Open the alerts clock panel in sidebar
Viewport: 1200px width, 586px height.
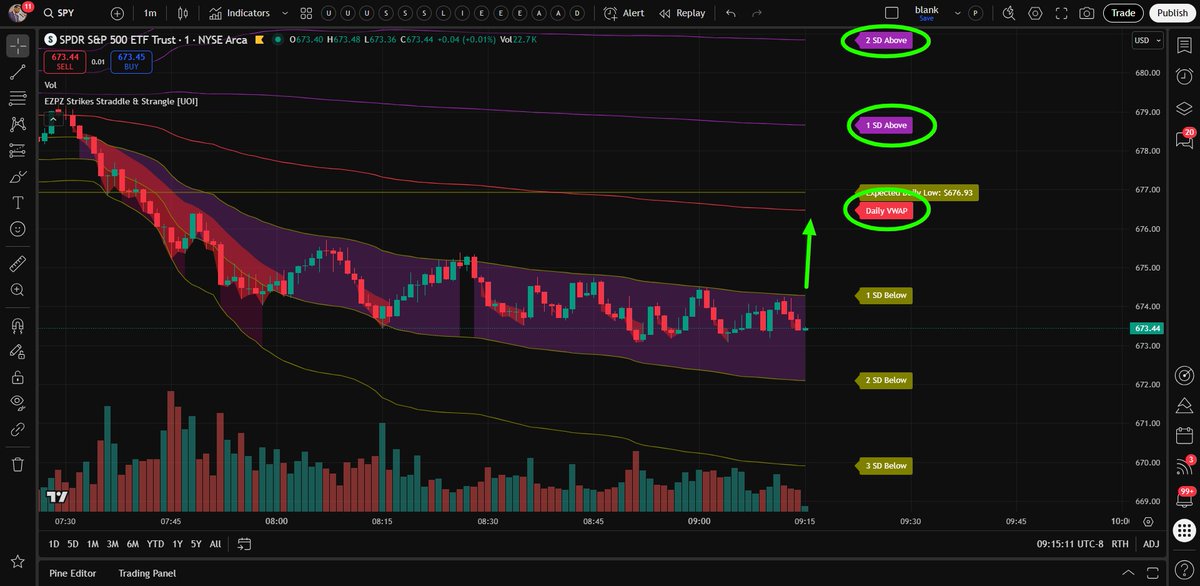coord(1184,76)
